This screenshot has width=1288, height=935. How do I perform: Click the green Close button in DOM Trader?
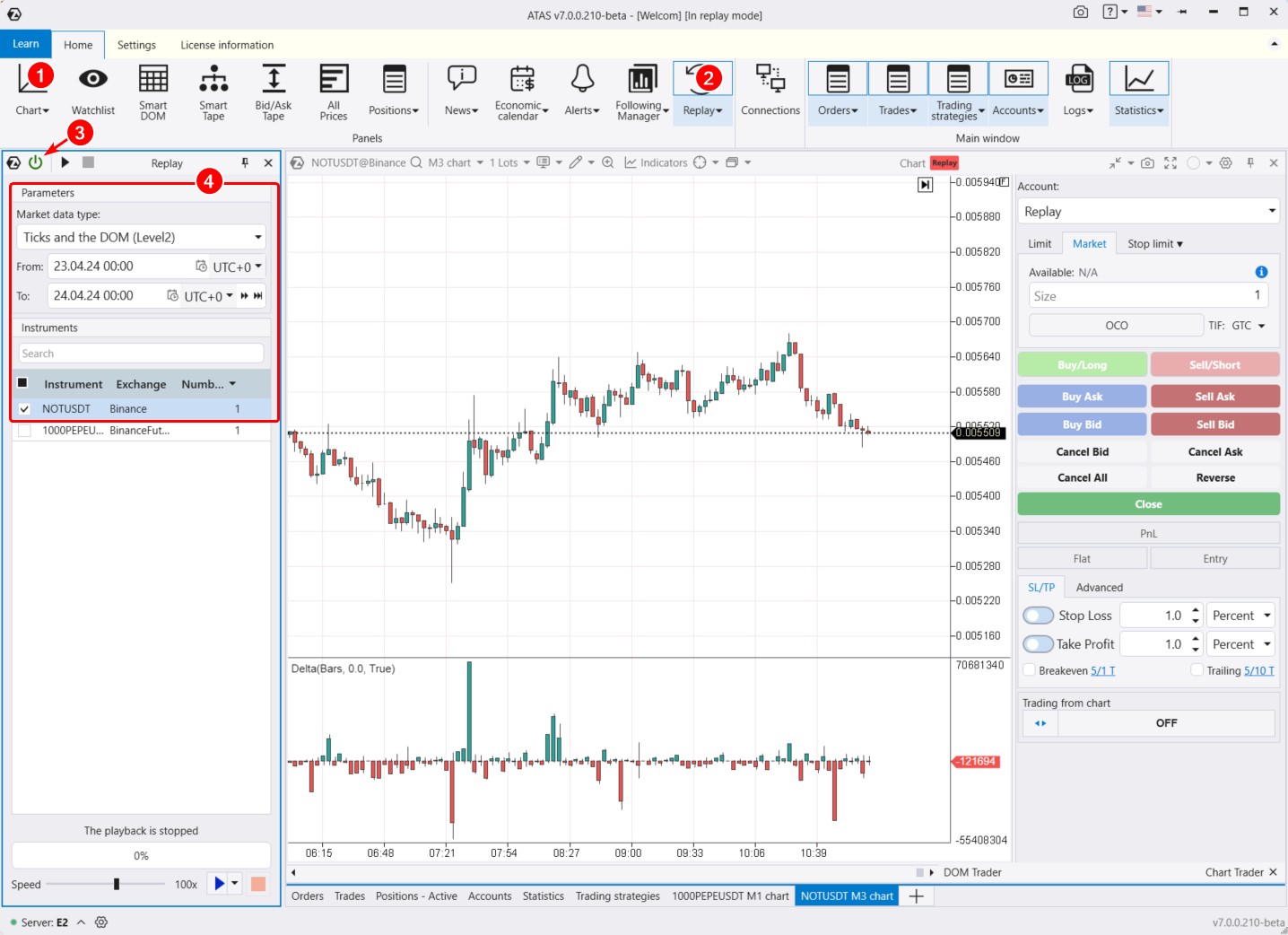(1148, 503)
